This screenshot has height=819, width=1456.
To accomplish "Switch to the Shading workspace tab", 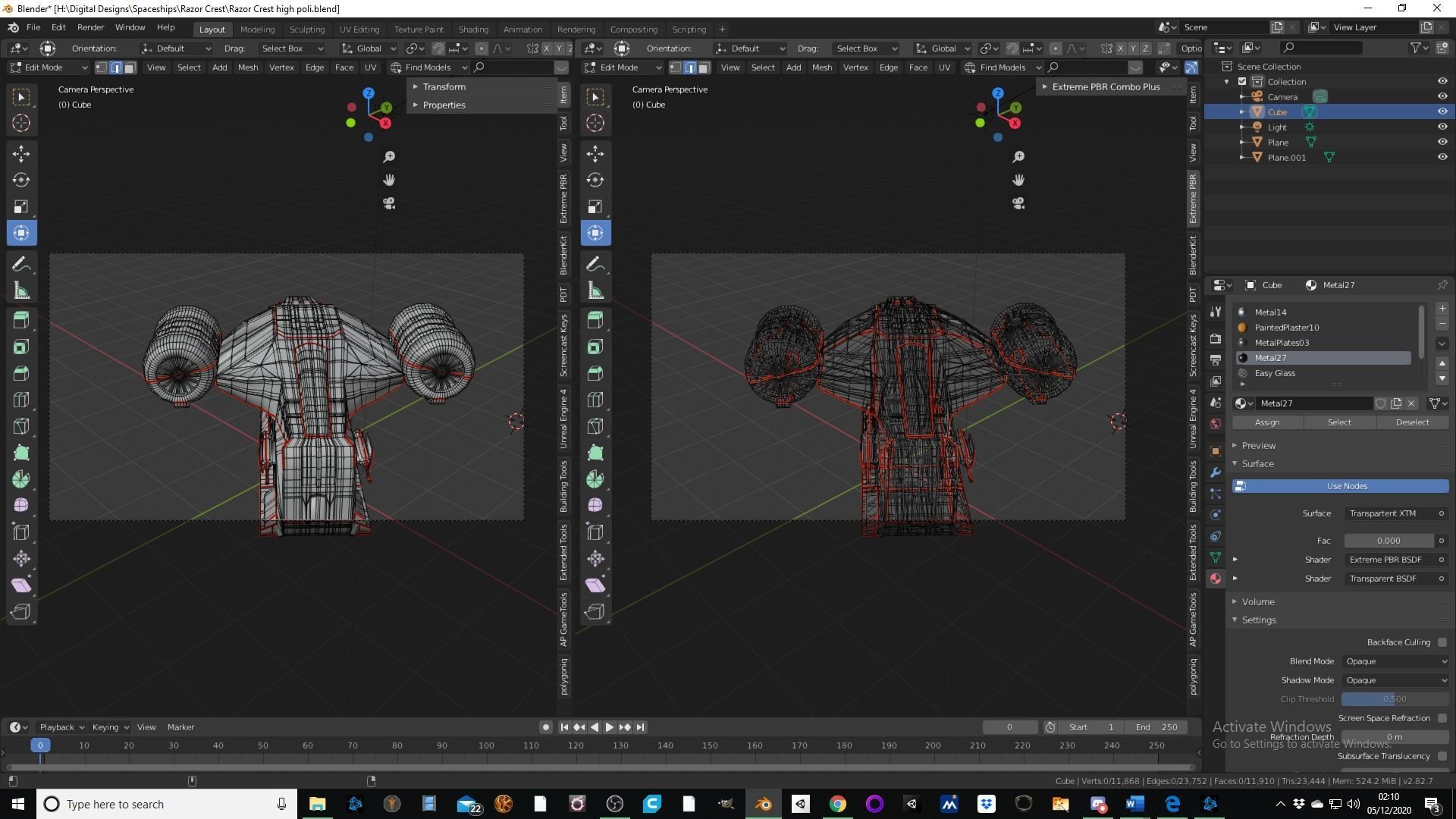I will [x=473, y=30].
